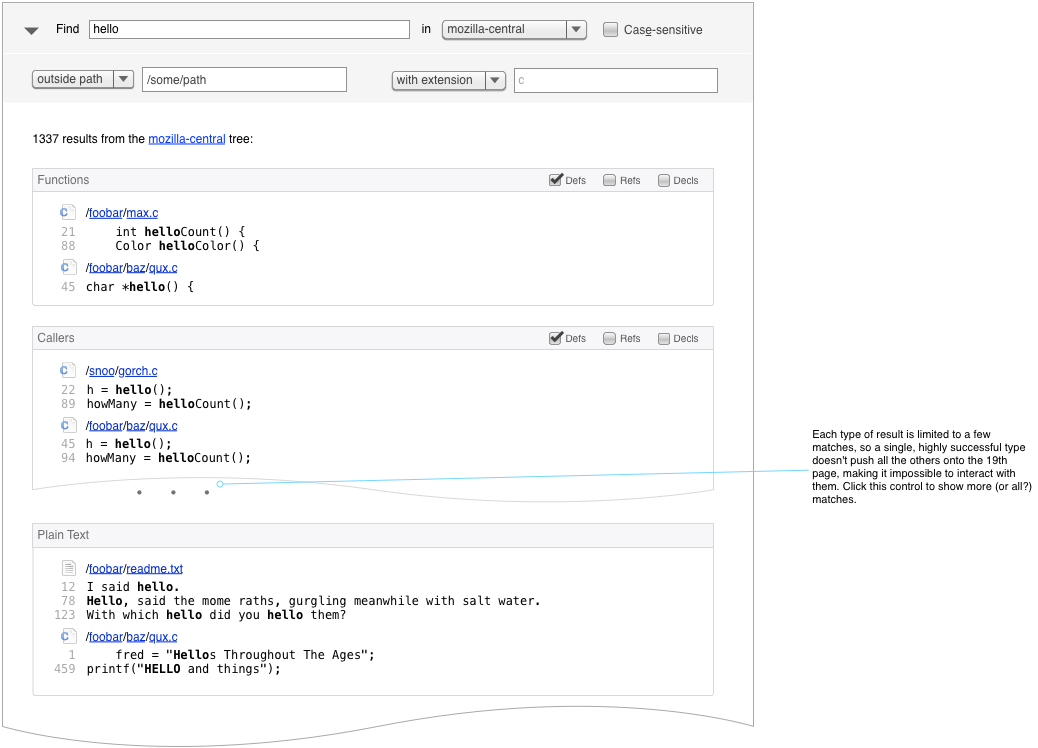Viewport: 1038px width, 748px height.
Task: Open the outside path dropdown
Action: [x=83, y=79]
